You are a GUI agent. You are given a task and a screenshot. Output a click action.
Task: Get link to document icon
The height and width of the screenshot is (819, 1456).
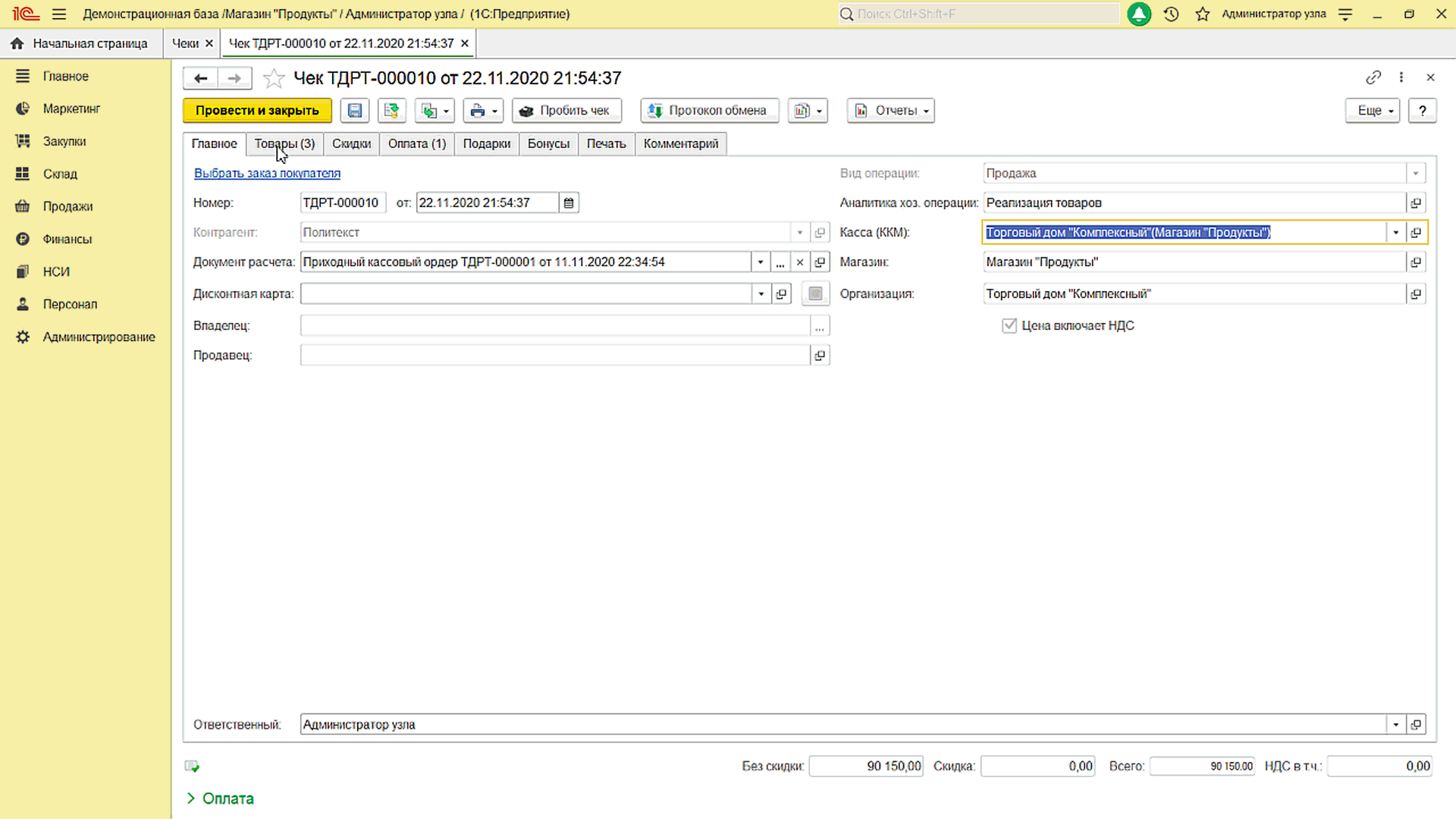coord(1373,77)
